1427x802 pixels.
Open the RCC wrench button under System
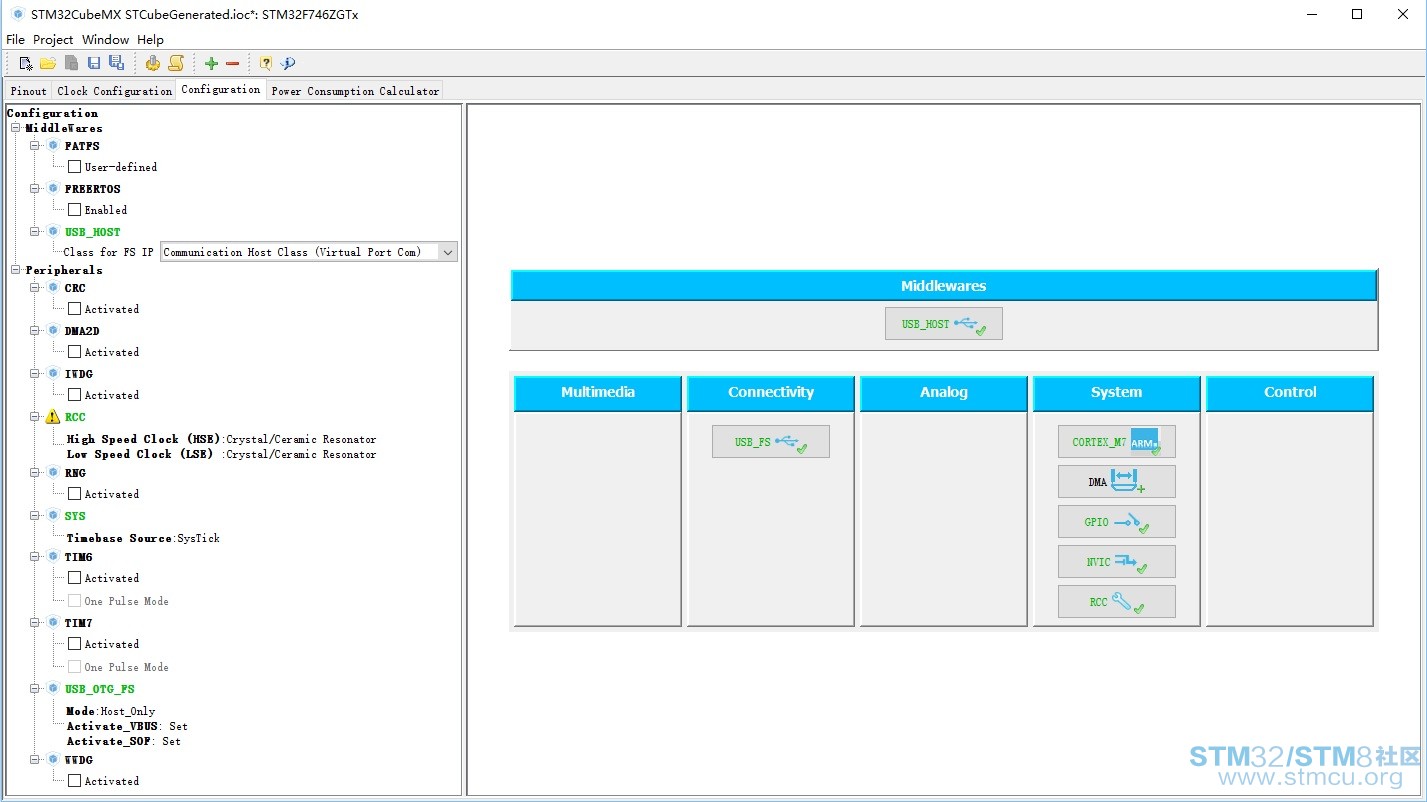pyautogui.click(x=1116, y=602)
